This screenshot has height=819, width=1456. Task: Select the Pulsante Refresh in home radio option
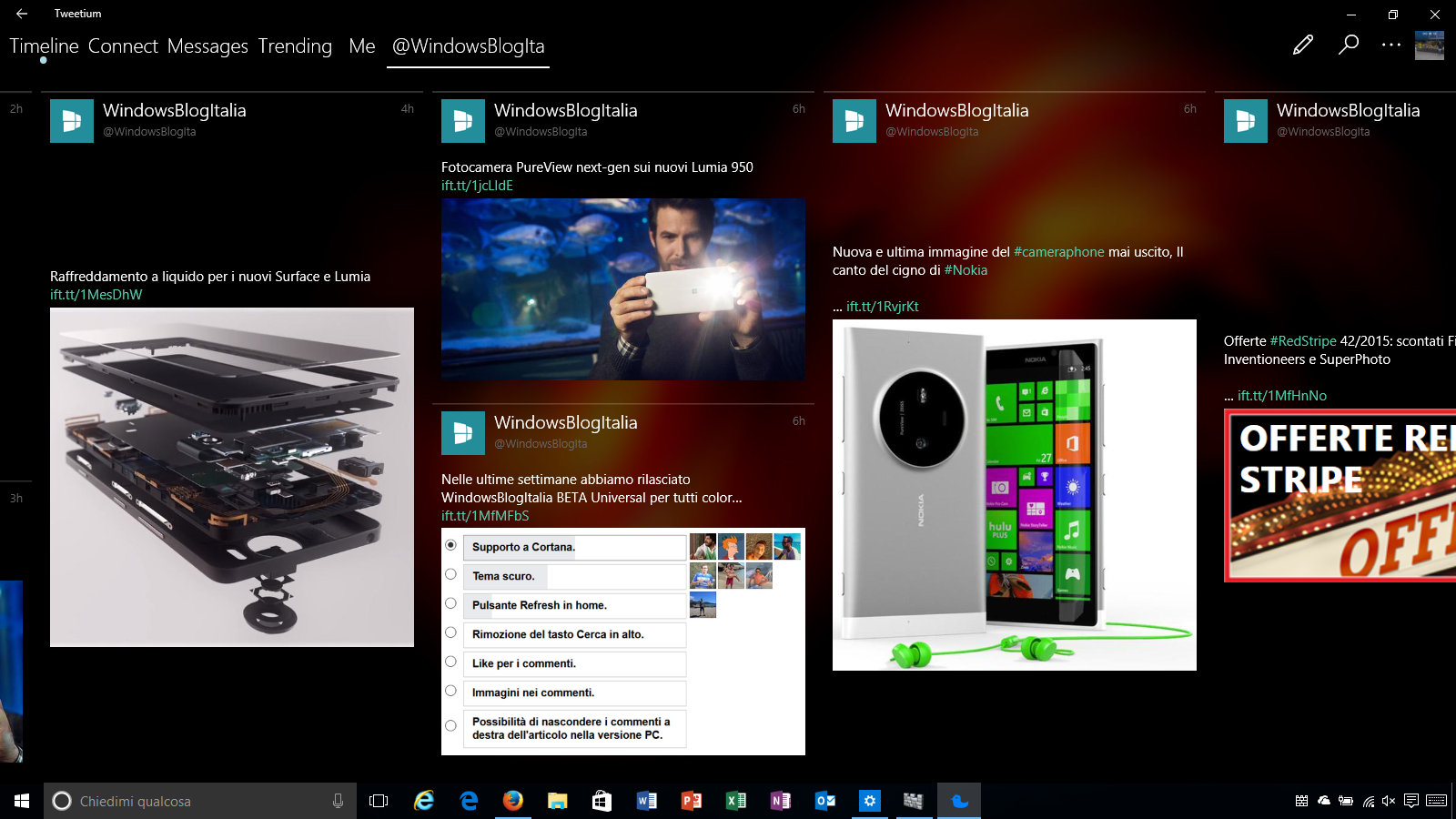pos(450,603)
